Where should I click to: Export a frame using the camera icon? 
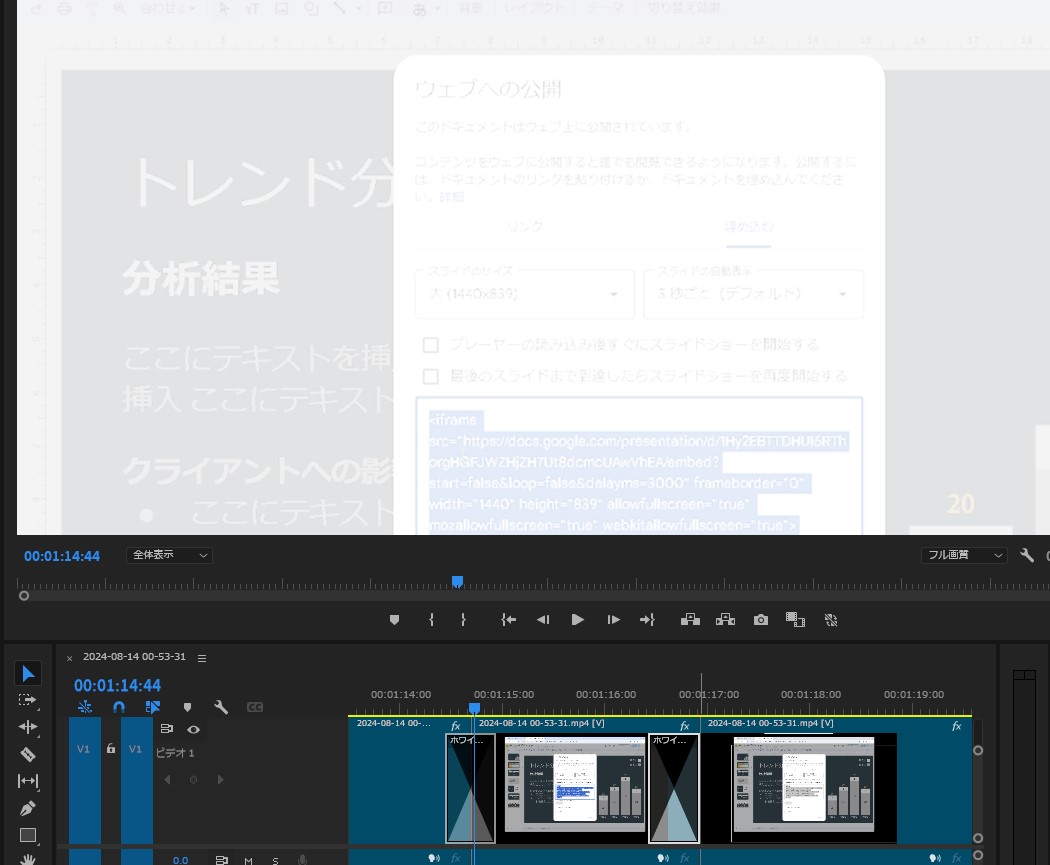(760, 619)
